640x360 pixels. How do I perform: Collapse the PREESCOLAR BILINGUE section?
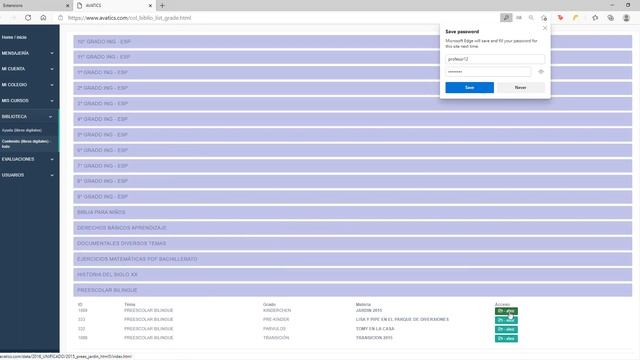pyautogui.click(x=353, y=290)
